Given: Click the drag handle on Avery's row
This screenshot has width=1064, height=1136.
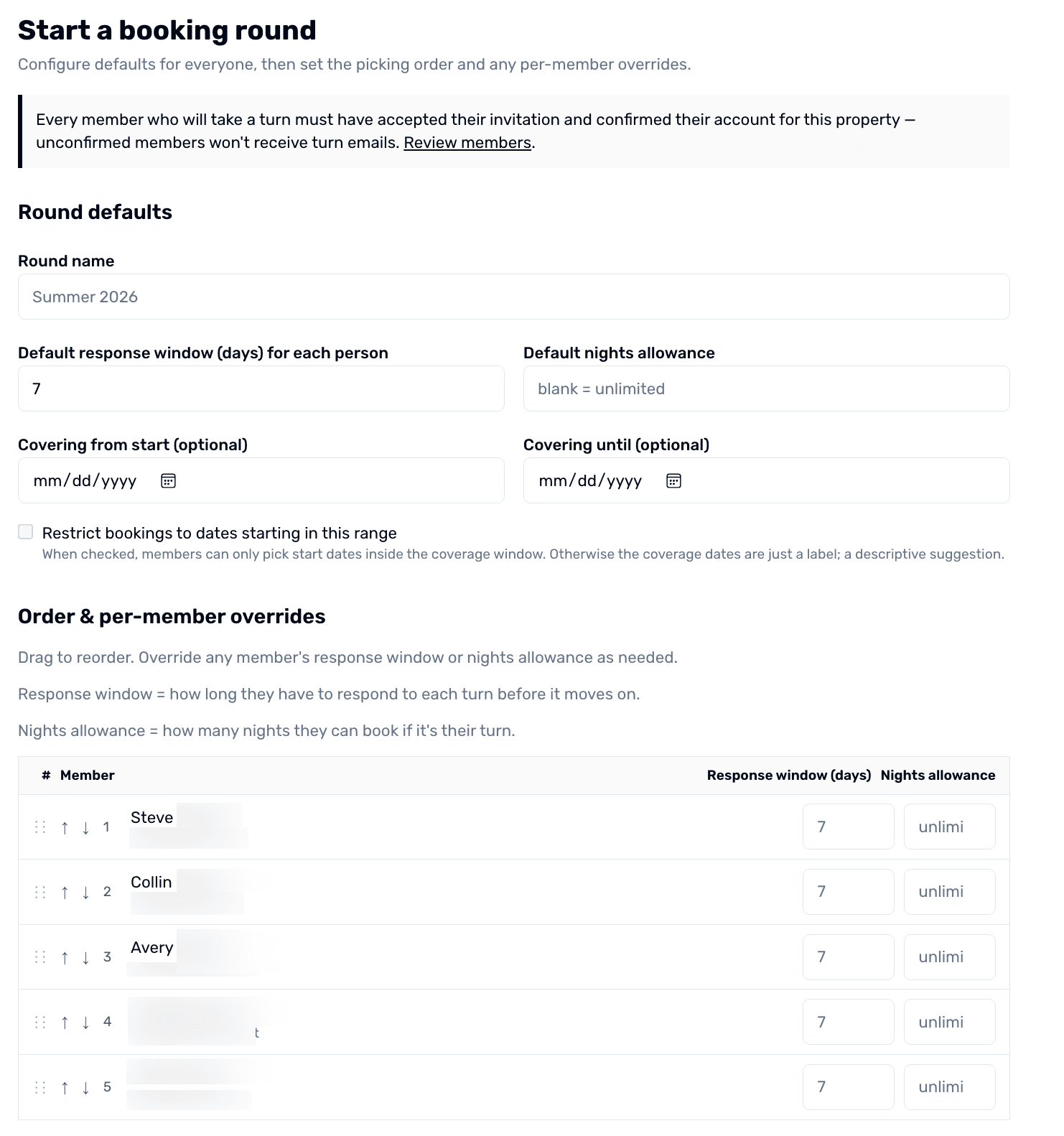Looking at the screenshot, I should click(40, 956).
